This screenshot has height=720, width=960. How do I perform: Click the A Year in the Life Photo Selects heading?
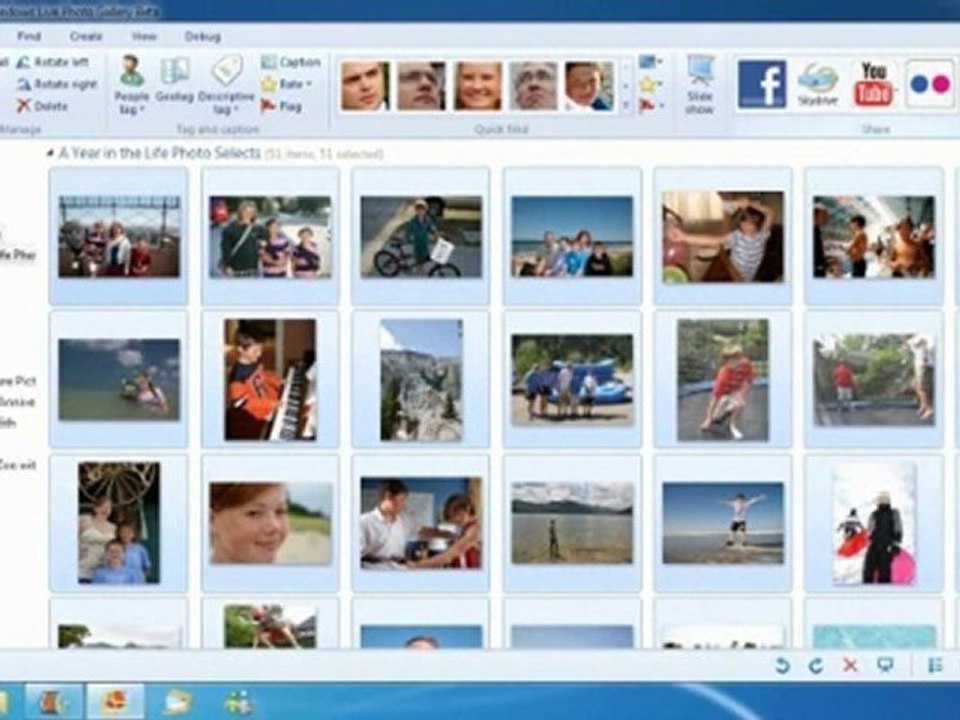click(x=160, y=152)
